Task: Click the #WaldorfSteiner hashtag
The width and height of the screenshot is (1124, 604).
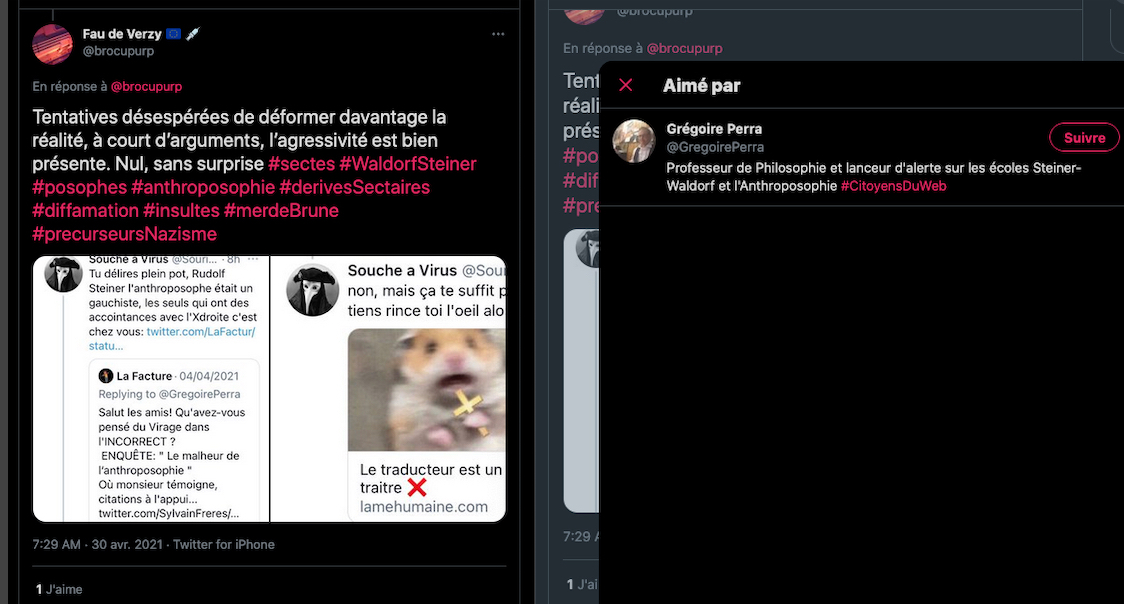Action: coord(407,164)
